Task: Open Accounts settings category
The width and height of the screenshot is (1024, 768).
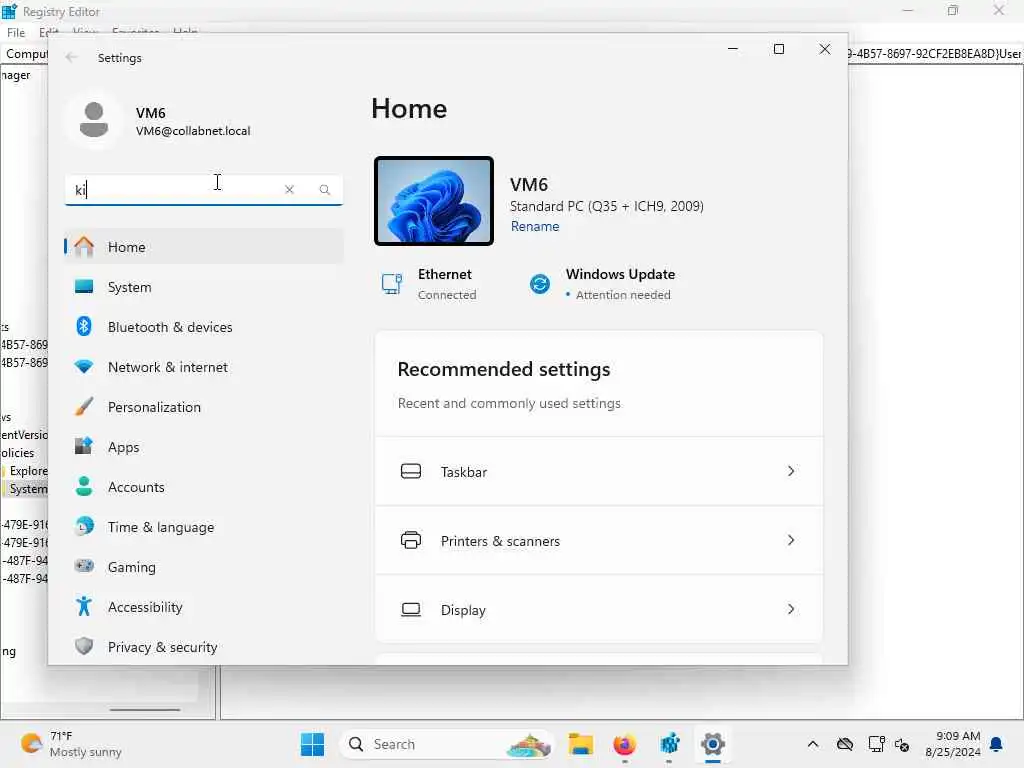Action: coord(204,487)
